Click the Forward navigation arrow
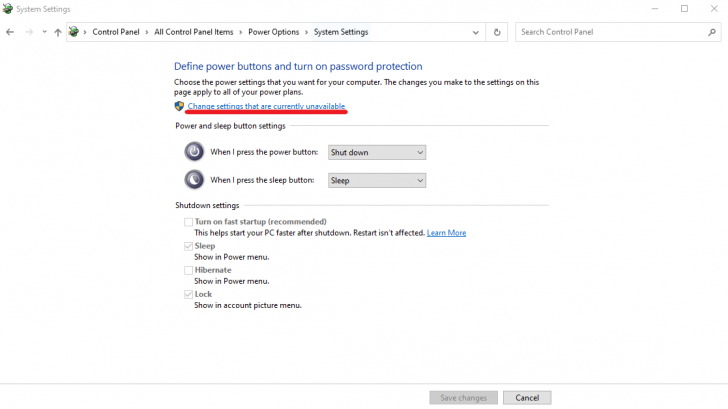The height and width of the screenshot is (409, 728). (x=29, y=32)
